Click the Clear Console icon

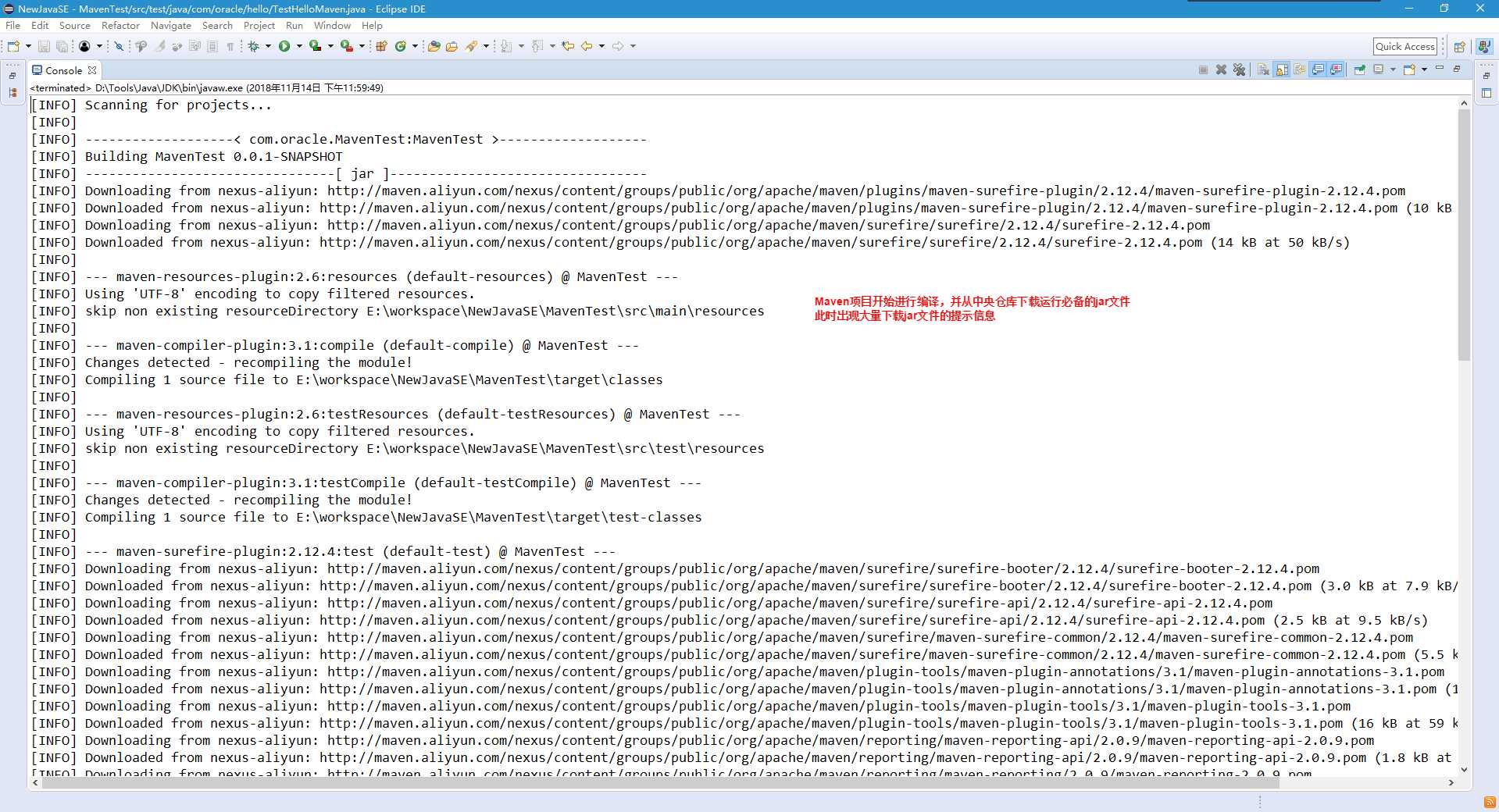point(1263,69)
